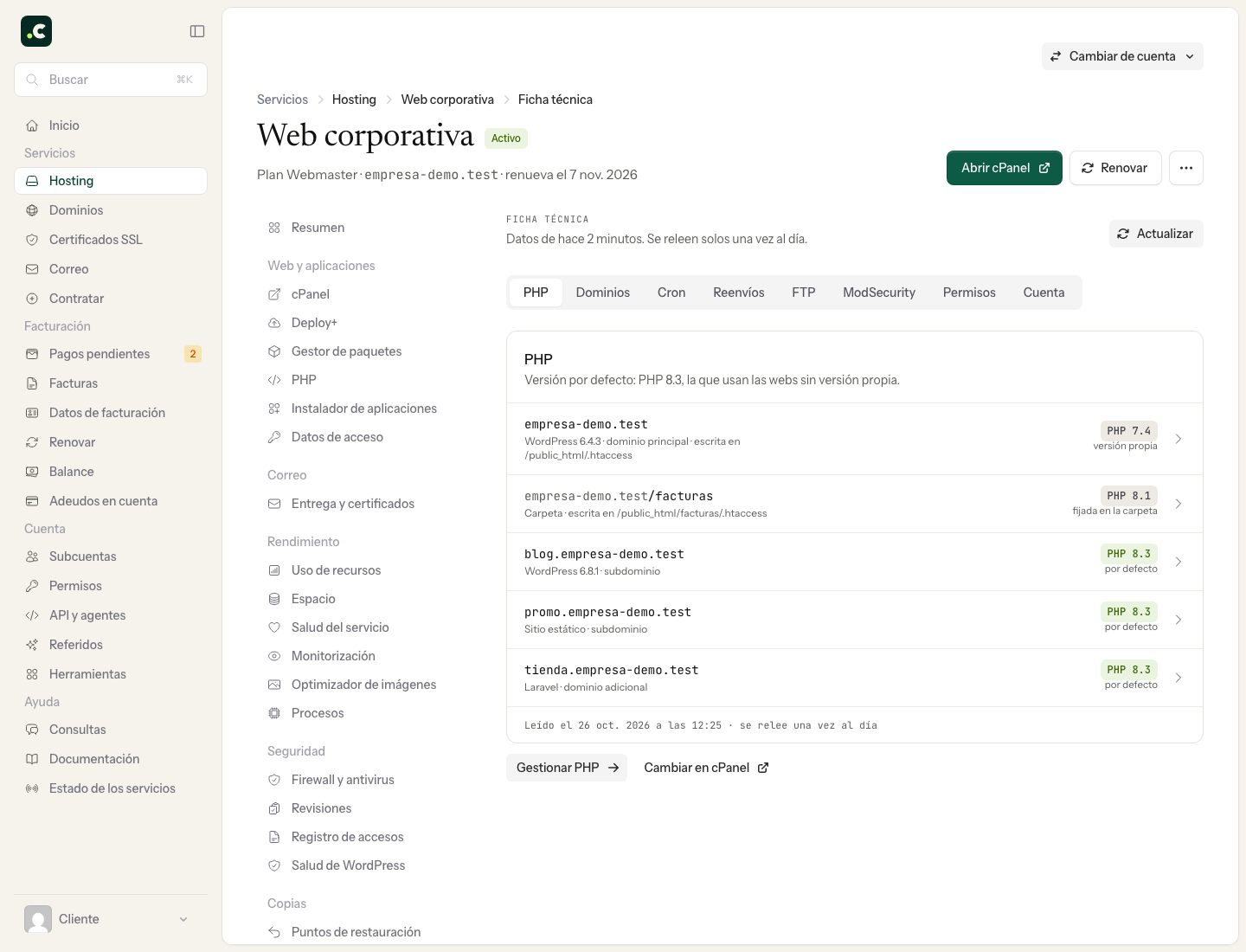Switch to the FTP tab
1246x952 pixels.
tap(804, 293)
